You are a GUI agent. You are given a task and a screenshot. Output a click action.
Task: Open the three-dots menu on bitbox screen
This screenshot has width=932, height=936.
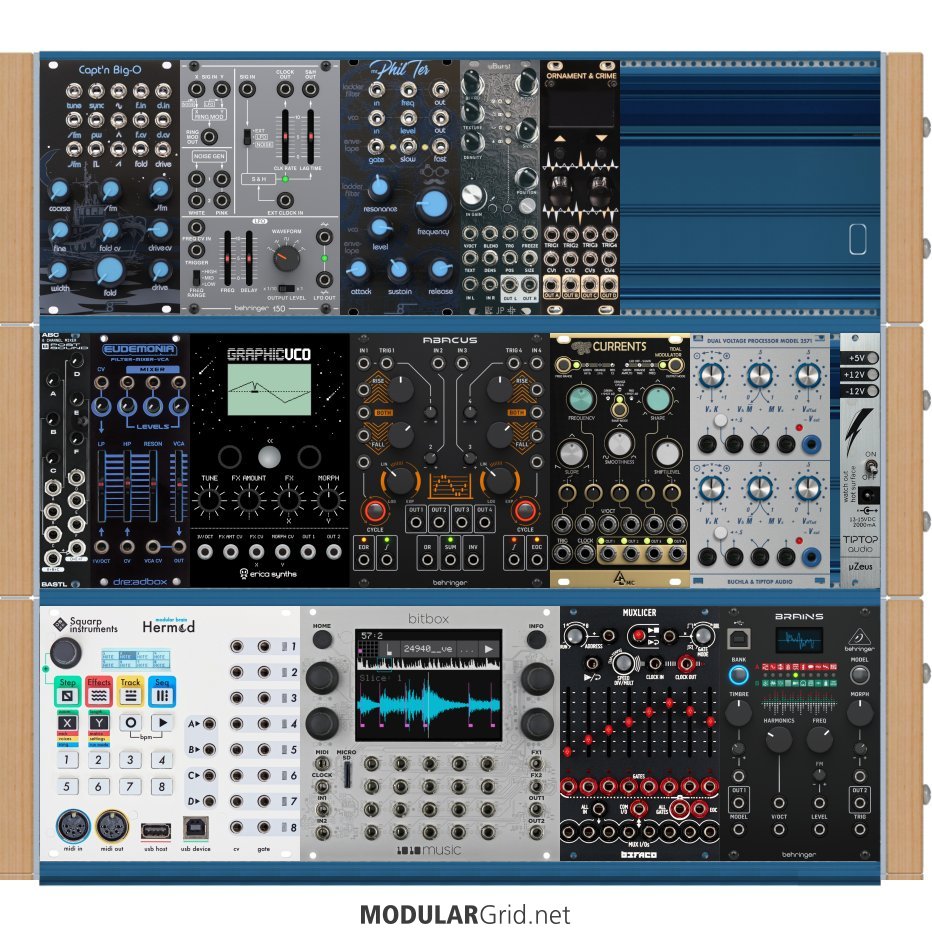[x=469, y=649]
